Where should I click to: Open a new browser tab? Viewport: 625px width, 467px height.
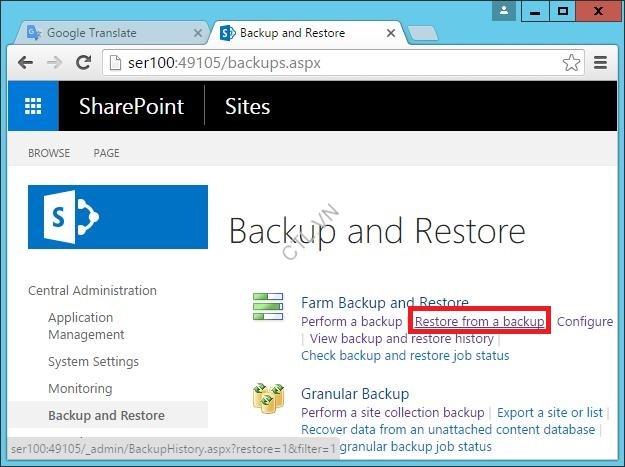[x=423, y=33]
